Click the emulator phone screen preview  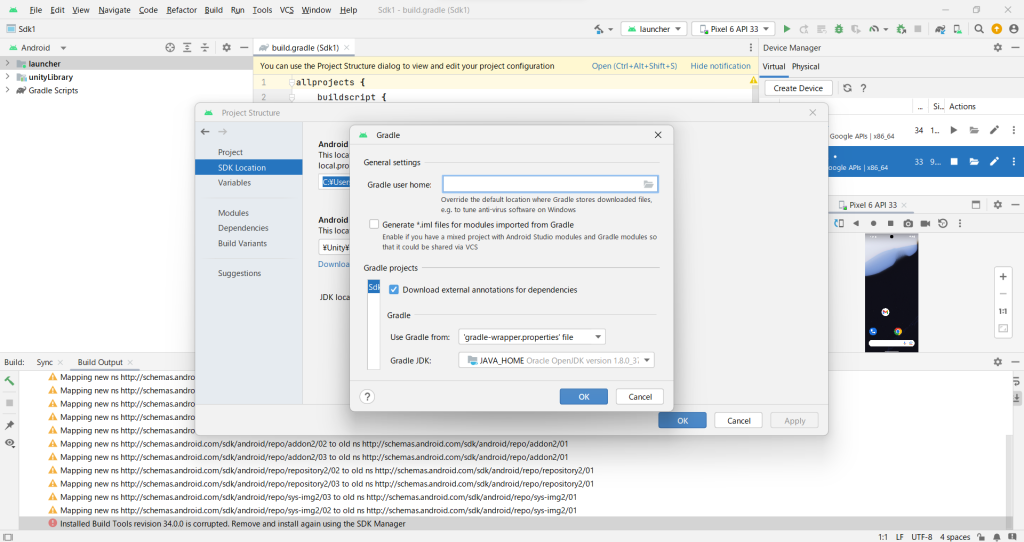[891, 293]
